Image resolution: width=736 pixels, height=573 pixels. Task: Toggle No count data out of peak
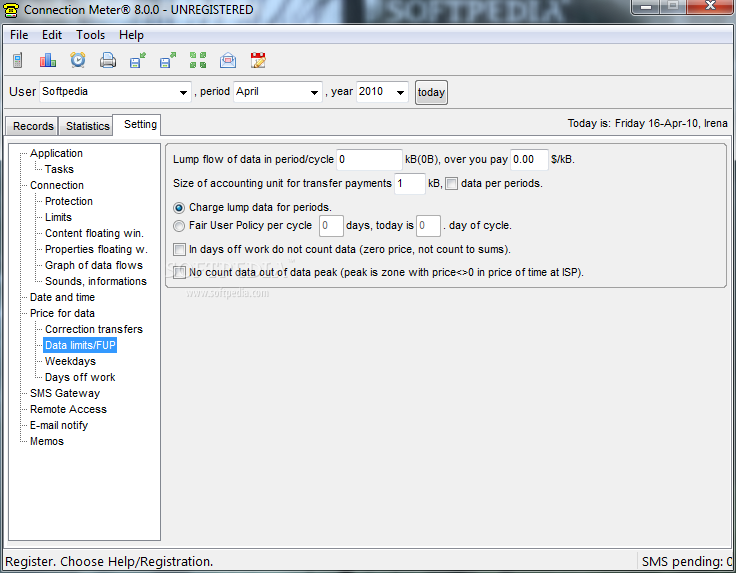(x=179, y=272)
